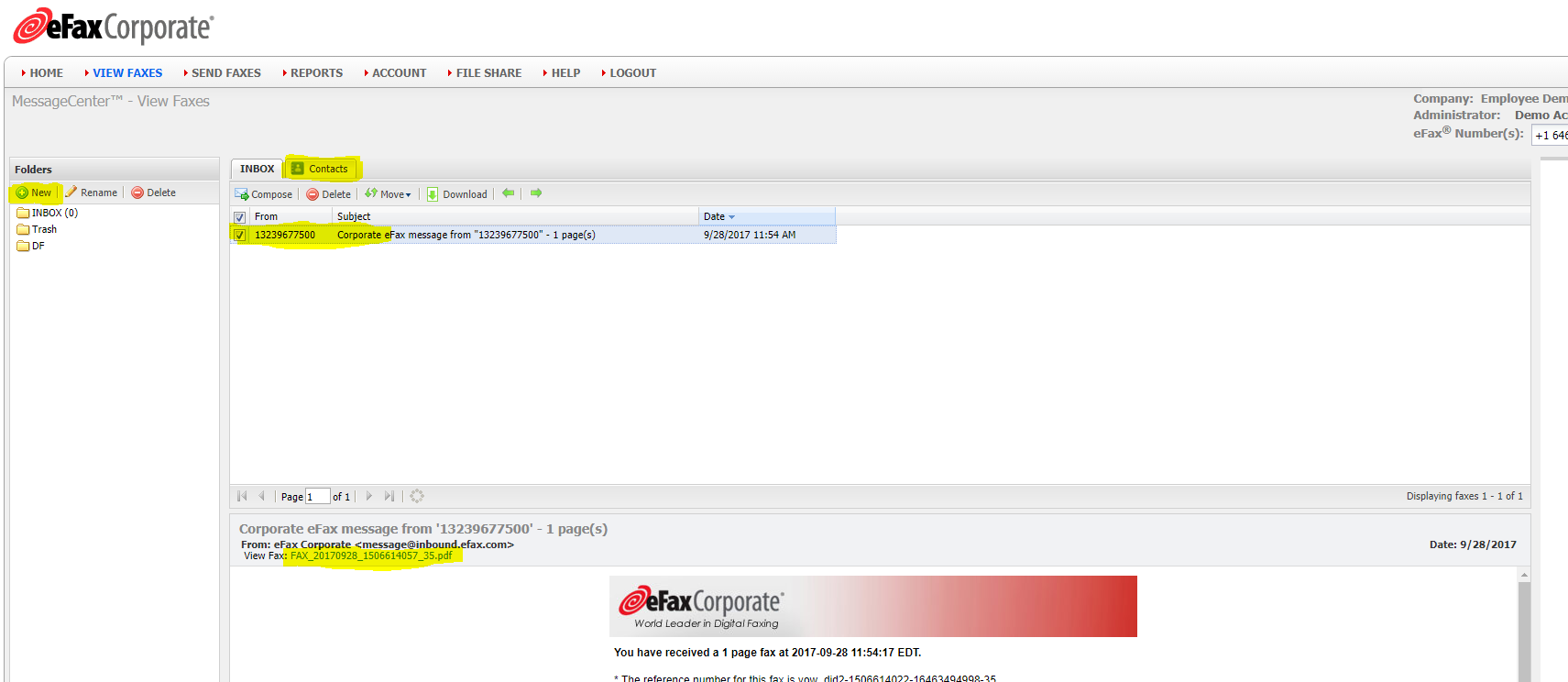Screen dimensions: 1568x682
Task: Create a New folder
Action: (34, 192)
